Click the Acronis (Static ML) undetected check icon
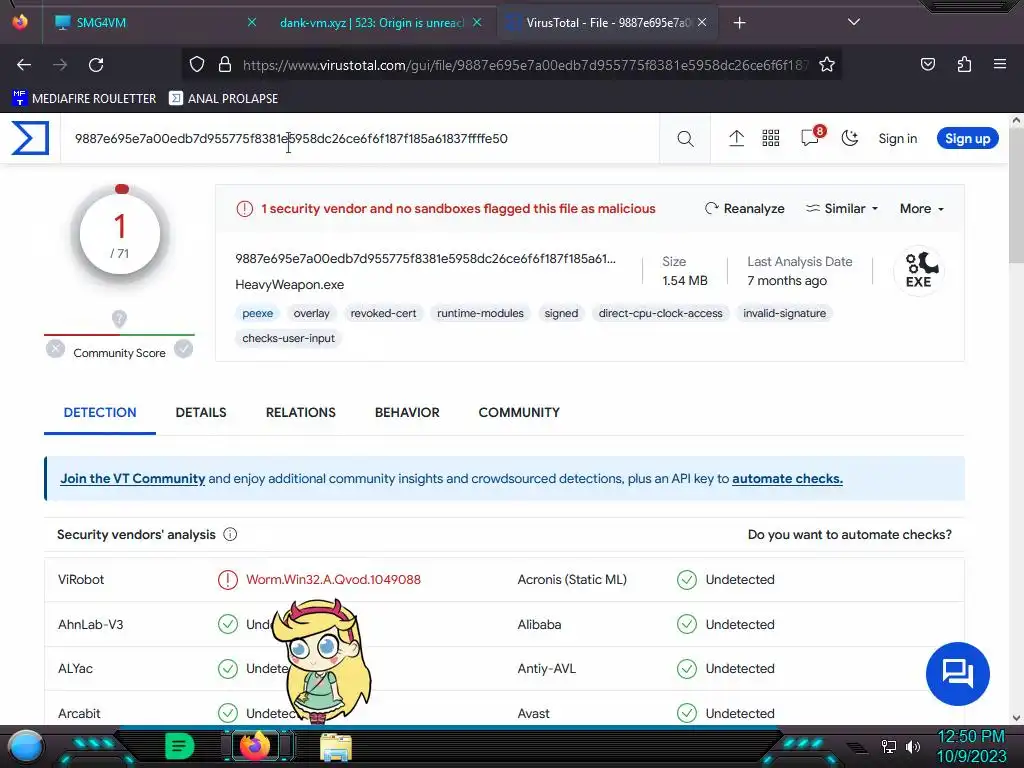 [687, 580]
